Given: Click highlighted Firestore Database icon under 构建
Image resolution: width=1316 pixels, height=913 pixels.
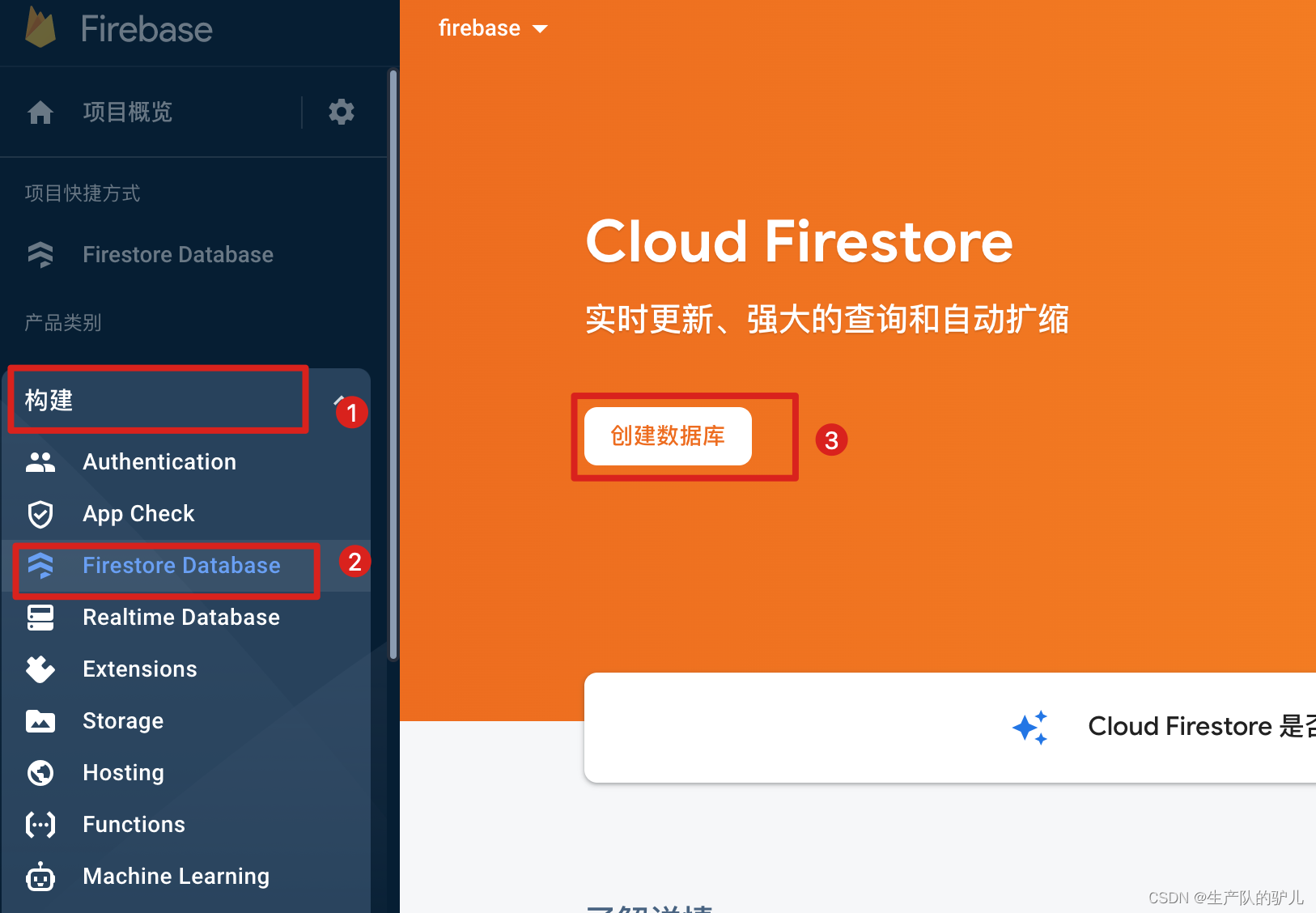Looking at the screenshot, I should coord(40,566).
